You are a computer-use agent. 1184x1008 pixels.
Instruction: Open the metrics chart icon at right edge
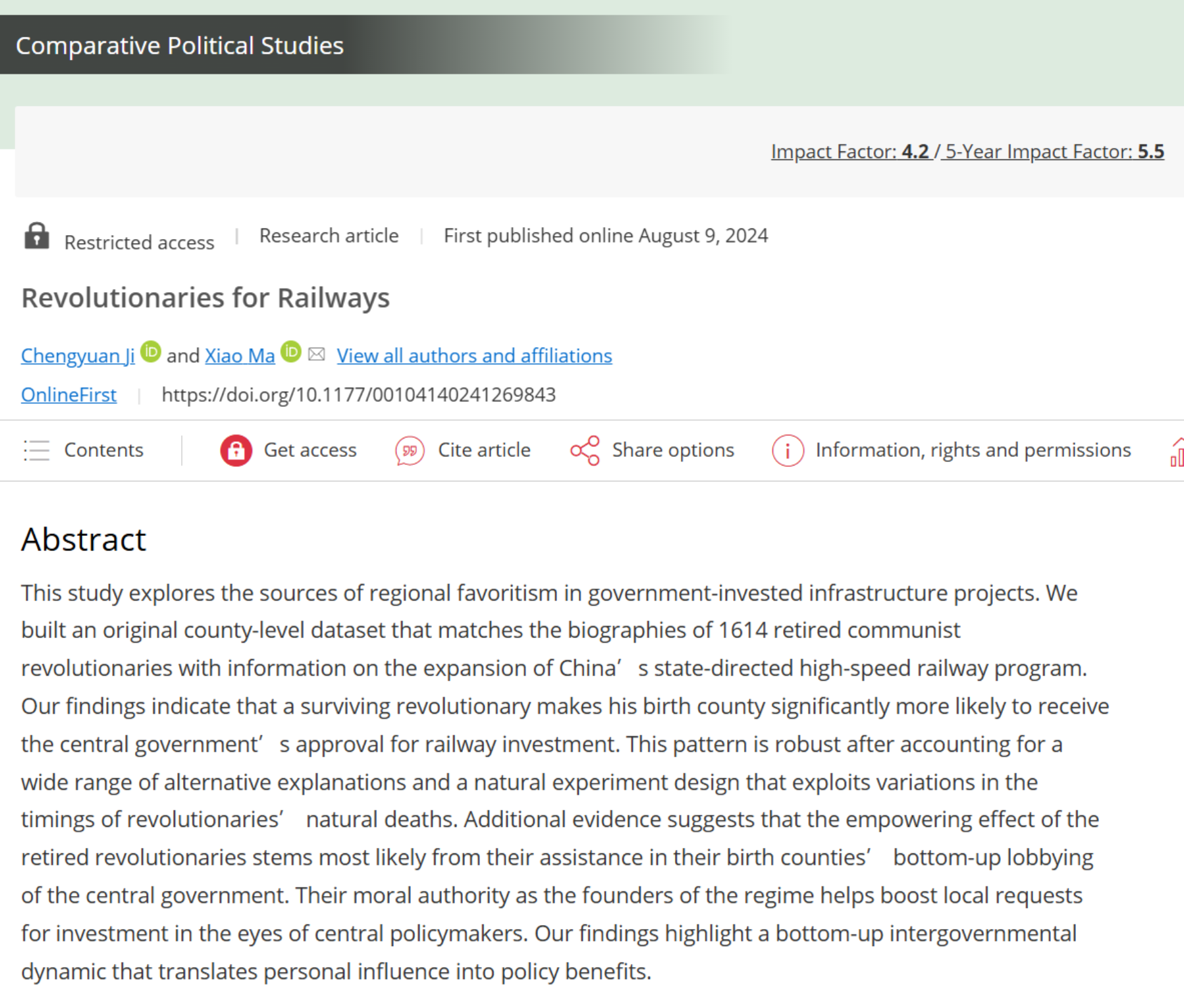pyautogui.click(x=1176, y=452)
